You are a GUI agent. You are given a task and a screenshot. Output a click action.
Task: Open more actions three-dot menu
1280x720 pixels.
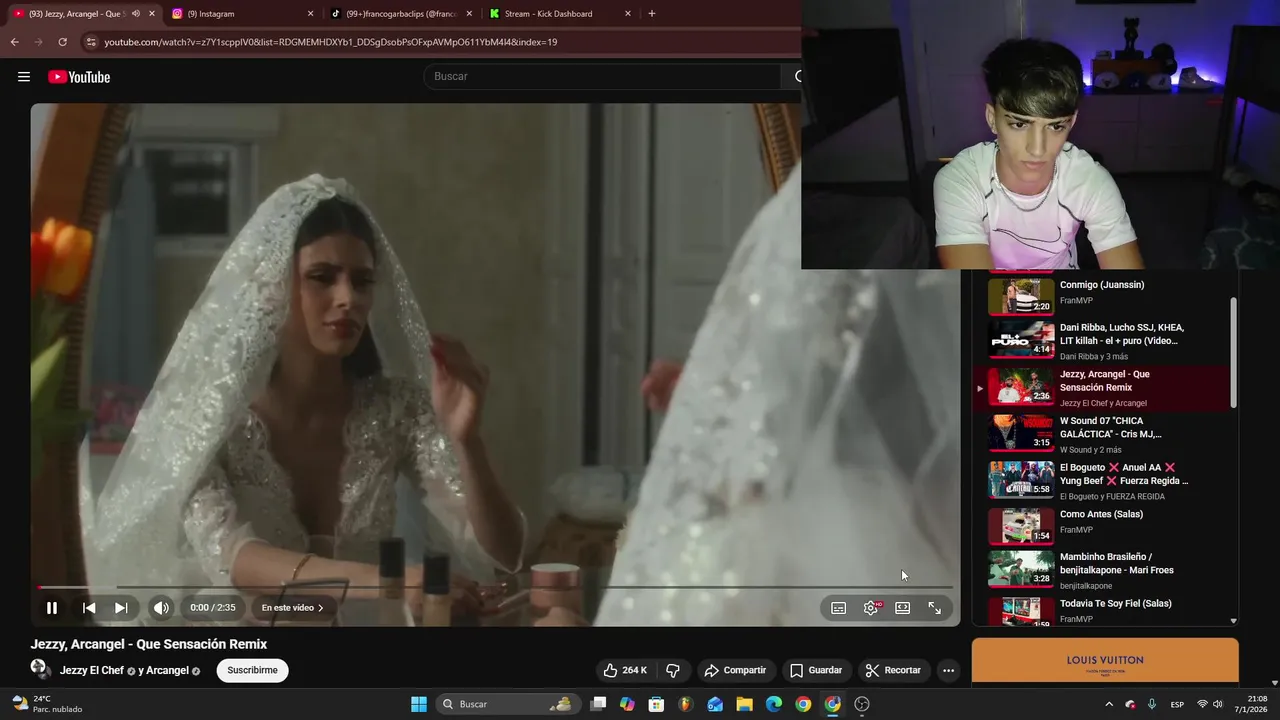[948, 670]
